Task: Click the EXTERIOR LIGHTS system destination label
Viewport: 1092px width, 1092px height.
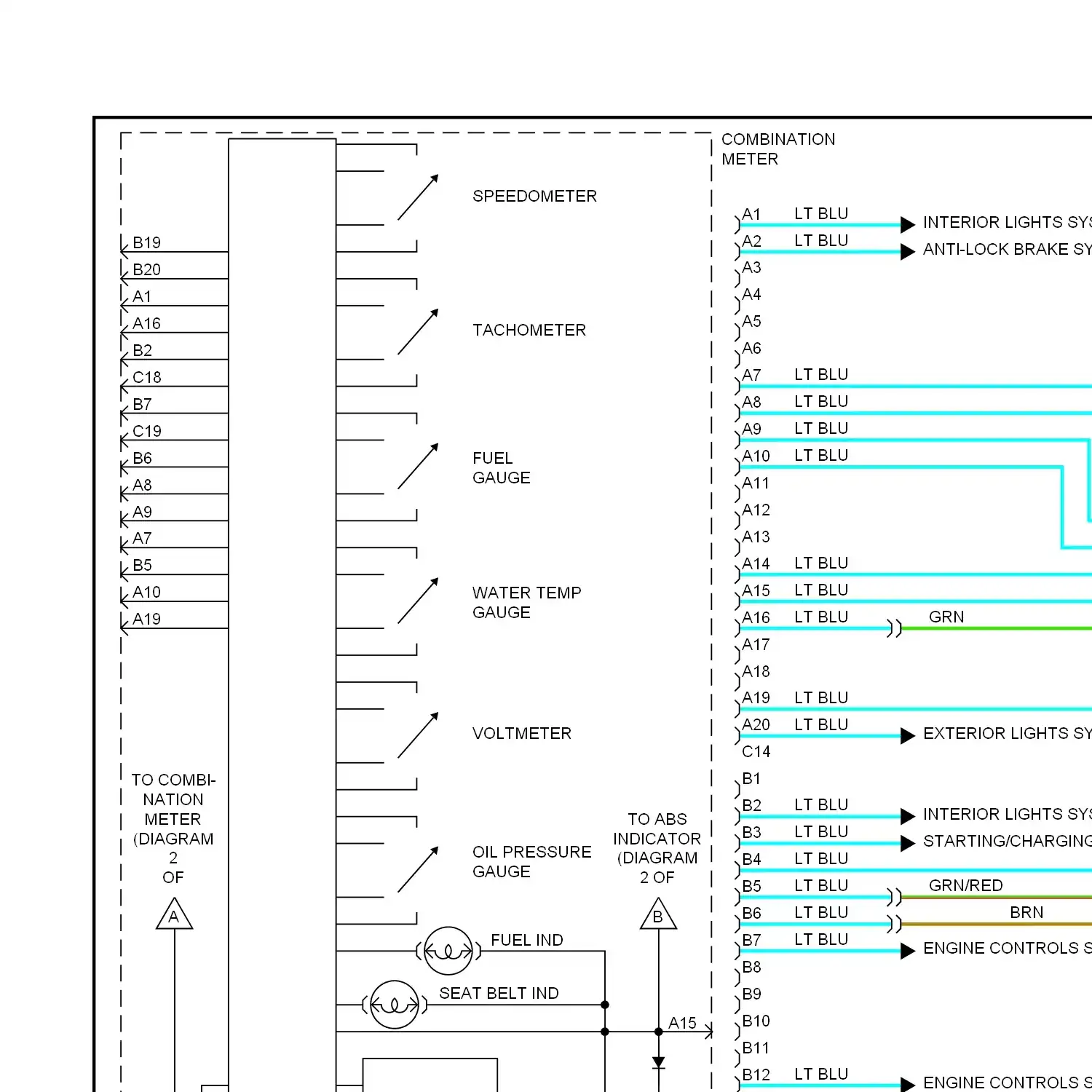Action: tap(1007, 734)
